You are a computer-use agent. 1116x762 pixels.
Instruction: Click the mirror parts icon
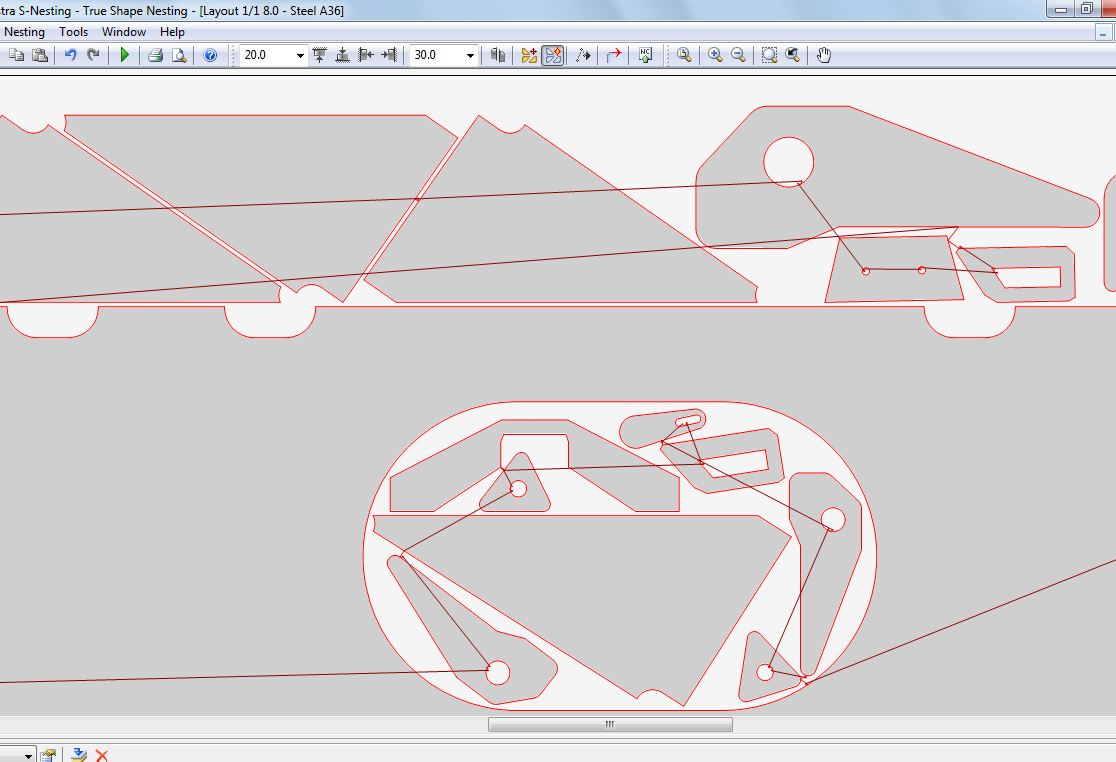[x=498, y=55]
